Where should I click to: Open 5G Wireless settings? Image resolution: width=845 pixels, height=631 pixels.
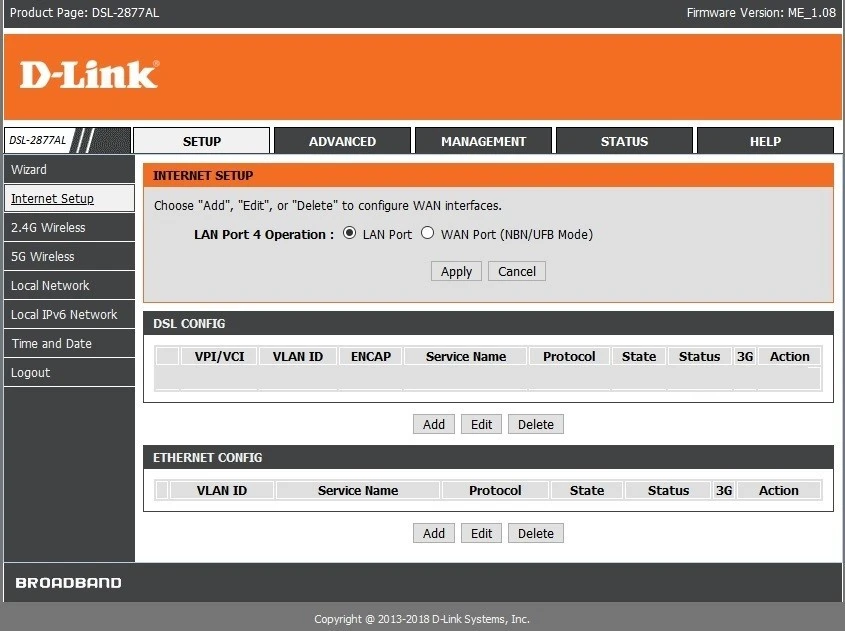(x=69, y=256)
